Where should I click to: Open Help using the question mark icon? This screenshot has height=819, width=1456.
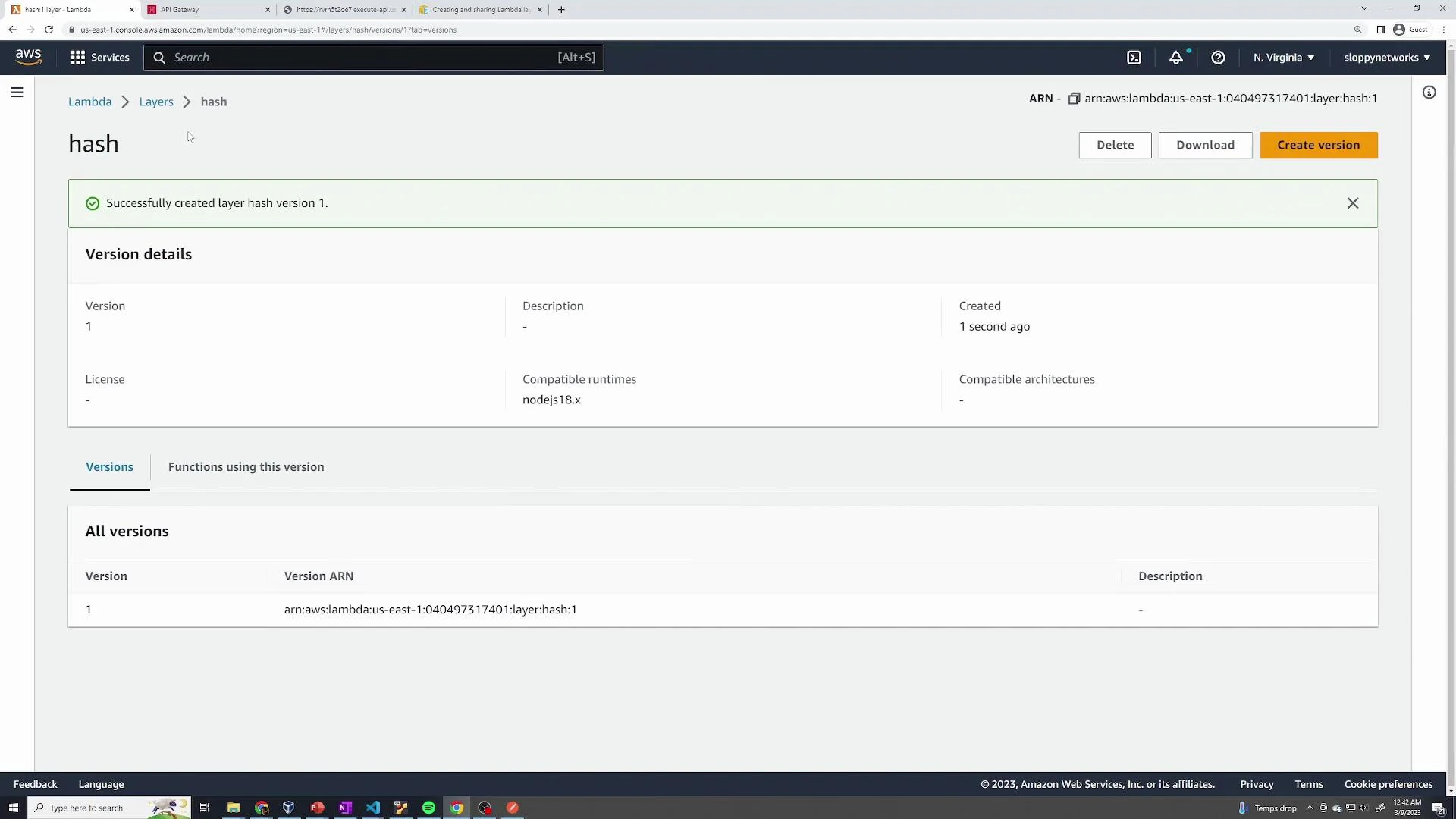pos(1218,57)
